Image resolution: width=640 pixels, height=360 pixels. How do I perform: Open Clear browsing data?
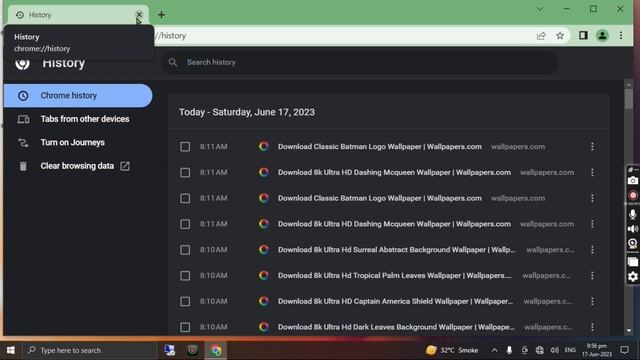pos(78,166)
